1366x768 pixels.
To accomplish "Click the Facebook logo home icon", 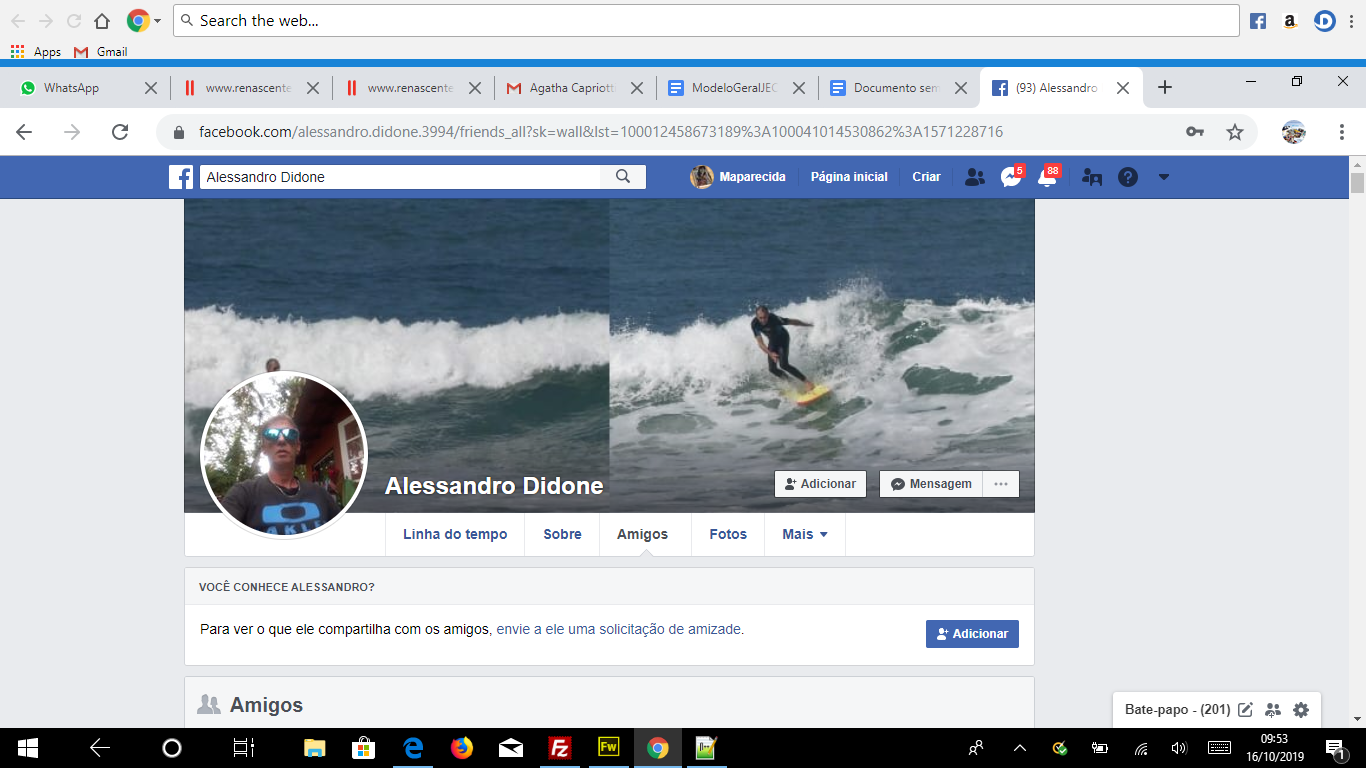I will pyautogui.click(x=181, y=177).
